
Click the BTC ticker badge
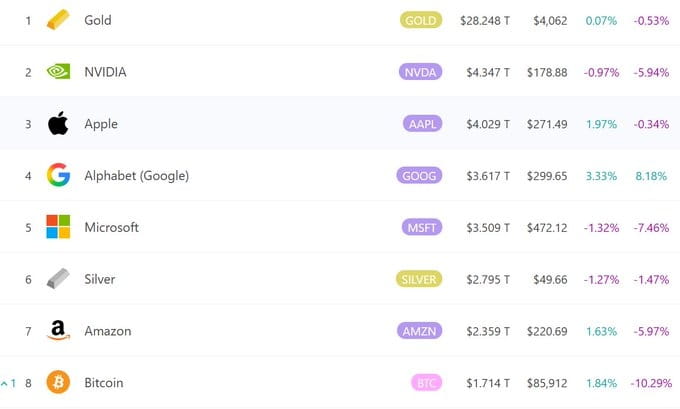click(x=426, y=383)
